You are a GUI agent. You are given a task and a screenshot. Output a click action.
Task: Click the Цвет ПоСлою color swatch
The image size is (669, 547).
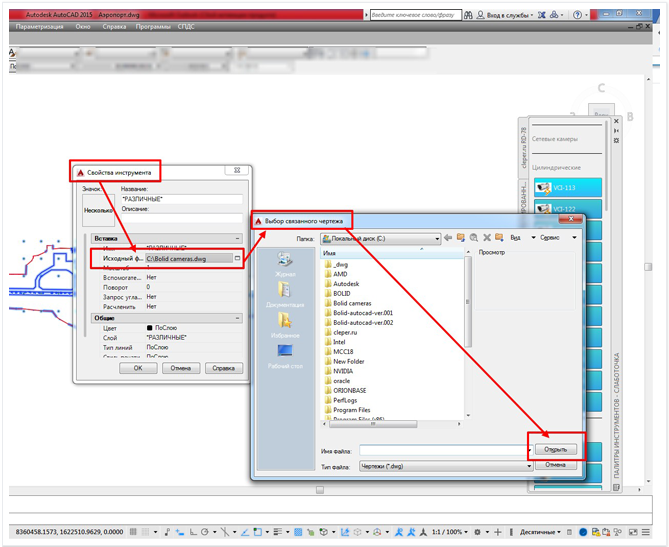click(149, 328)
